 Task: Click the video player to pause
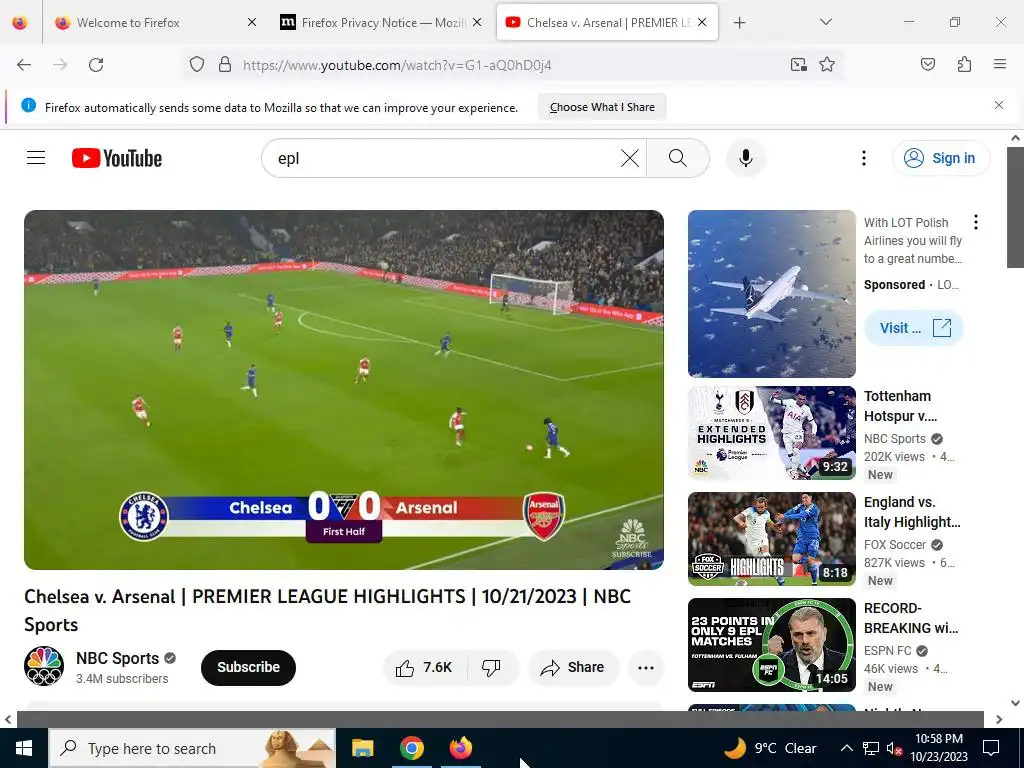coord(344,390)
